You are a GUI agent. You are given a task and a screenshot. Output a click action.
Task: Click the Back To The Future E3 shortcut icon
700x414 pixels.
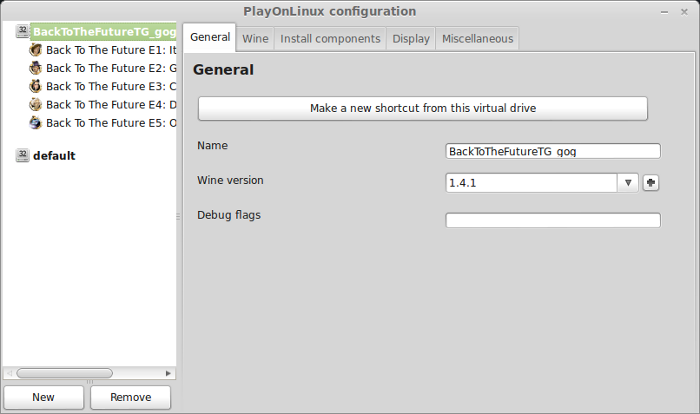pyautogui.click(x=35, y=86)
